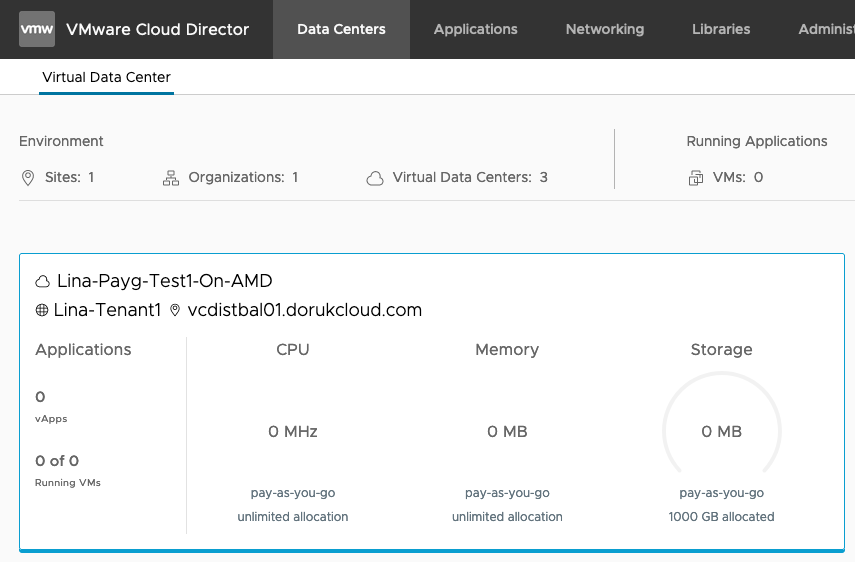Viewport: 855px width, 562px height.
Task: Click the Memory 0 MB value
Action: click(507, 432)
